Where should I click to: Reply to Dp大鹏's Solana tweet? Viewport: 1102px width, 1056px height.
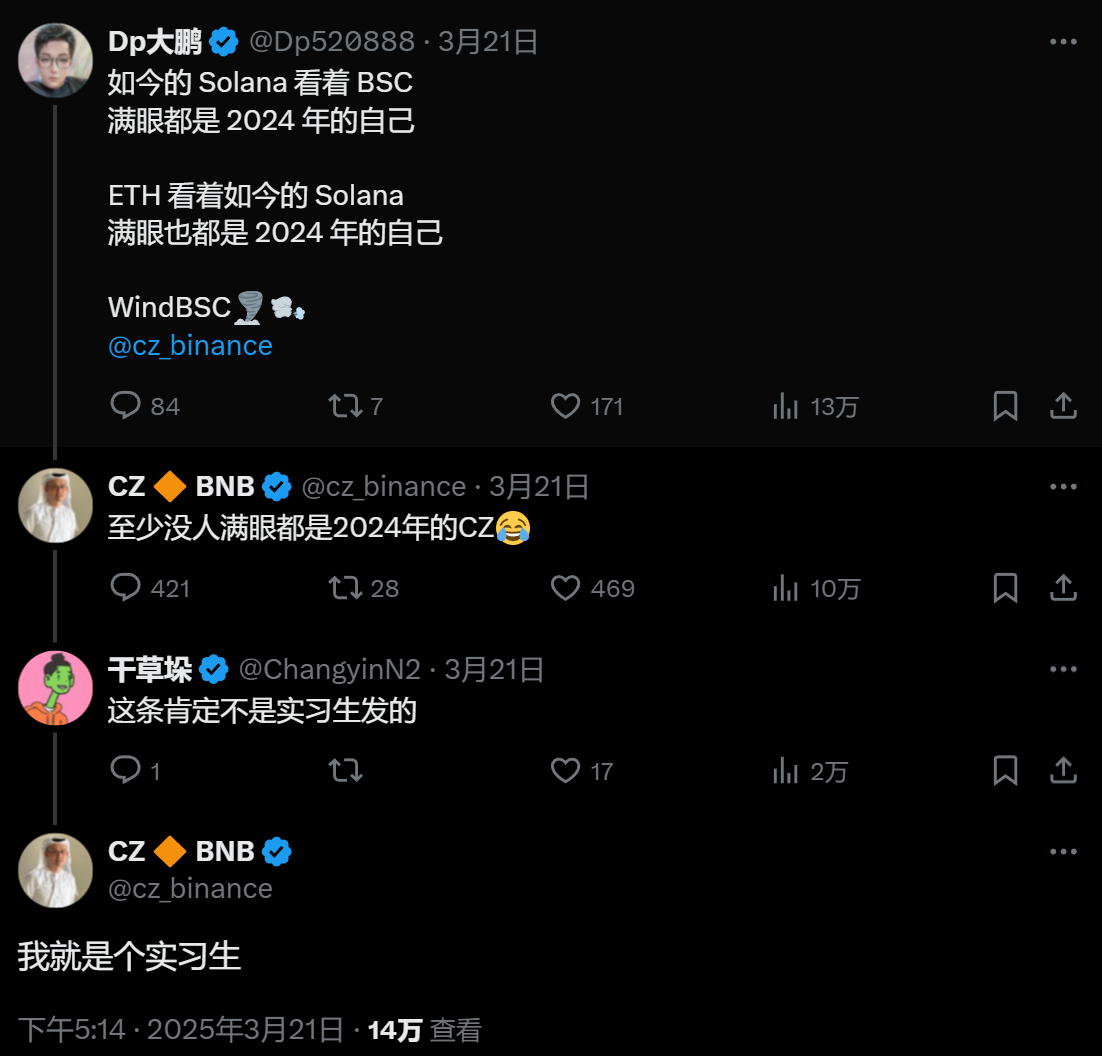[x=125, y=406]
